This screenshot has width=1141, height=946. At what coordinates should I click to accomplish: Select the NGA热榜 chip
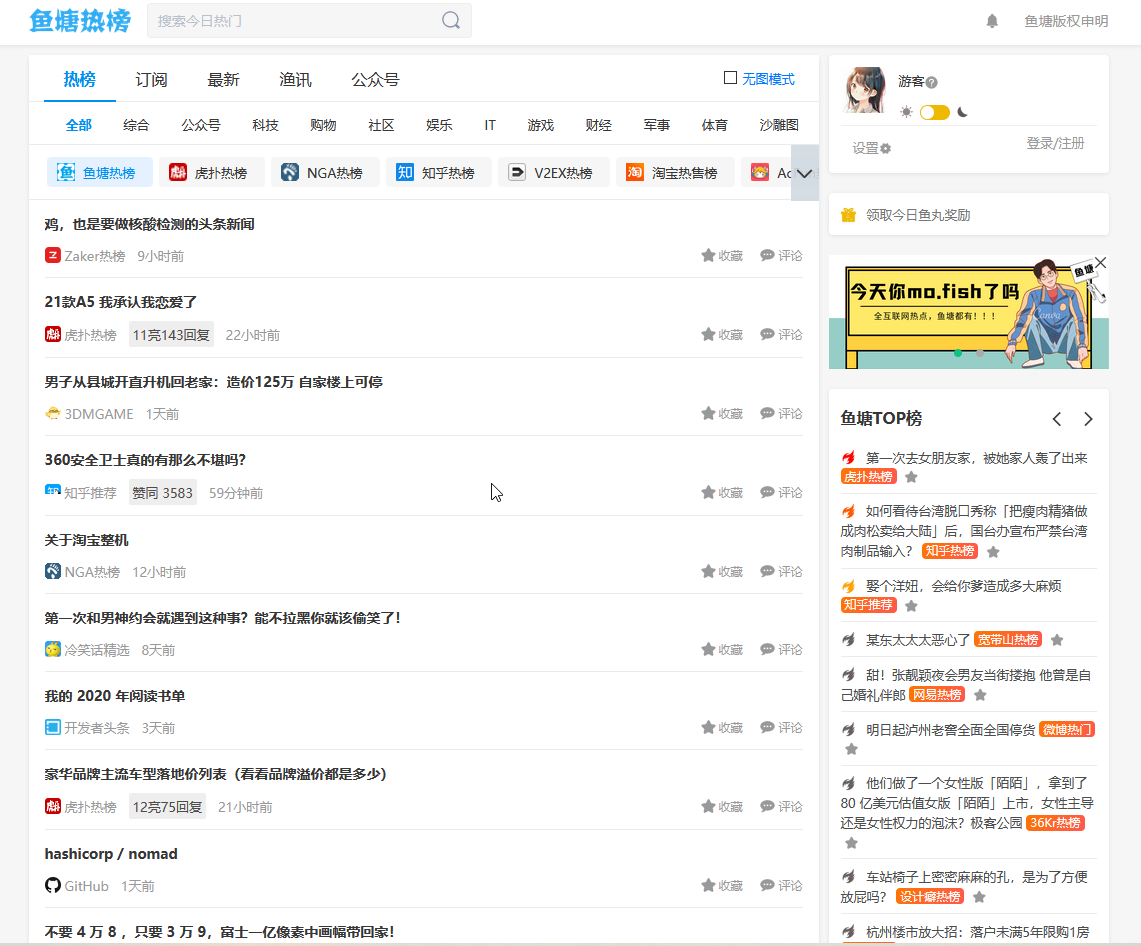tap(325, 172)
